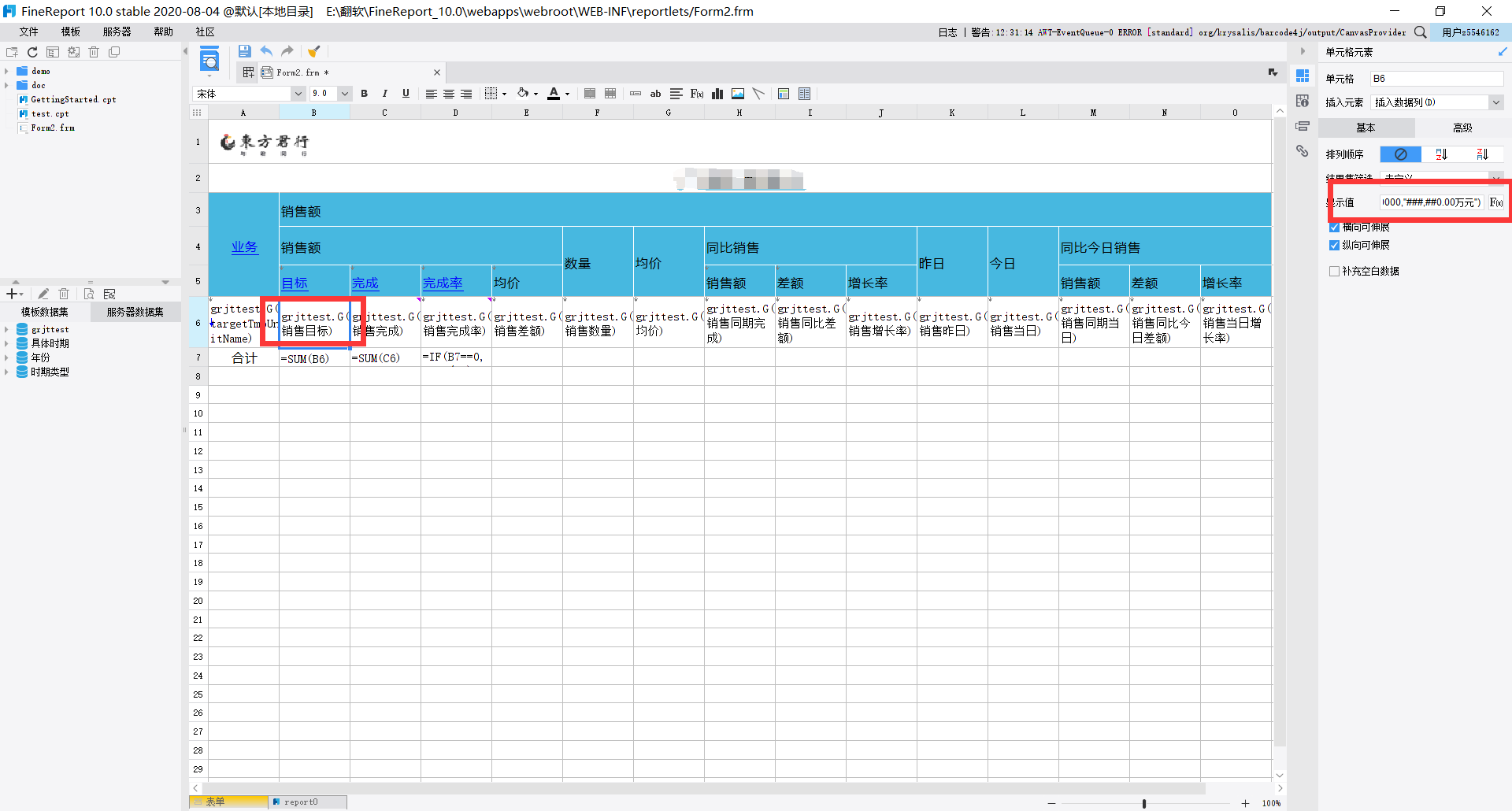Toggle italic formatting
Image resolution: width=1512 pixels, height=811 pixels.
pos(385,94)
